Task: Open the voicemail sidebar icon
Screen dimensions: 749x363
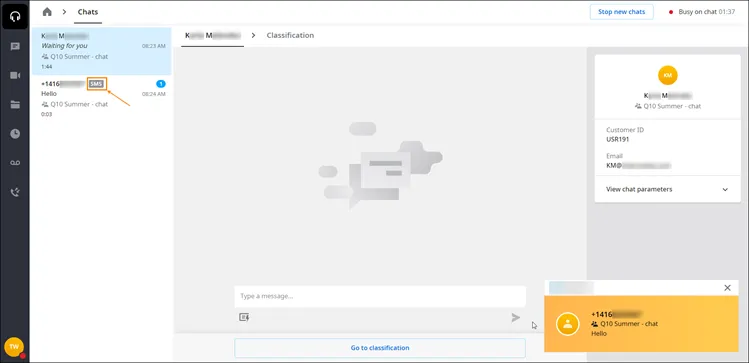Action: [15, 163]
